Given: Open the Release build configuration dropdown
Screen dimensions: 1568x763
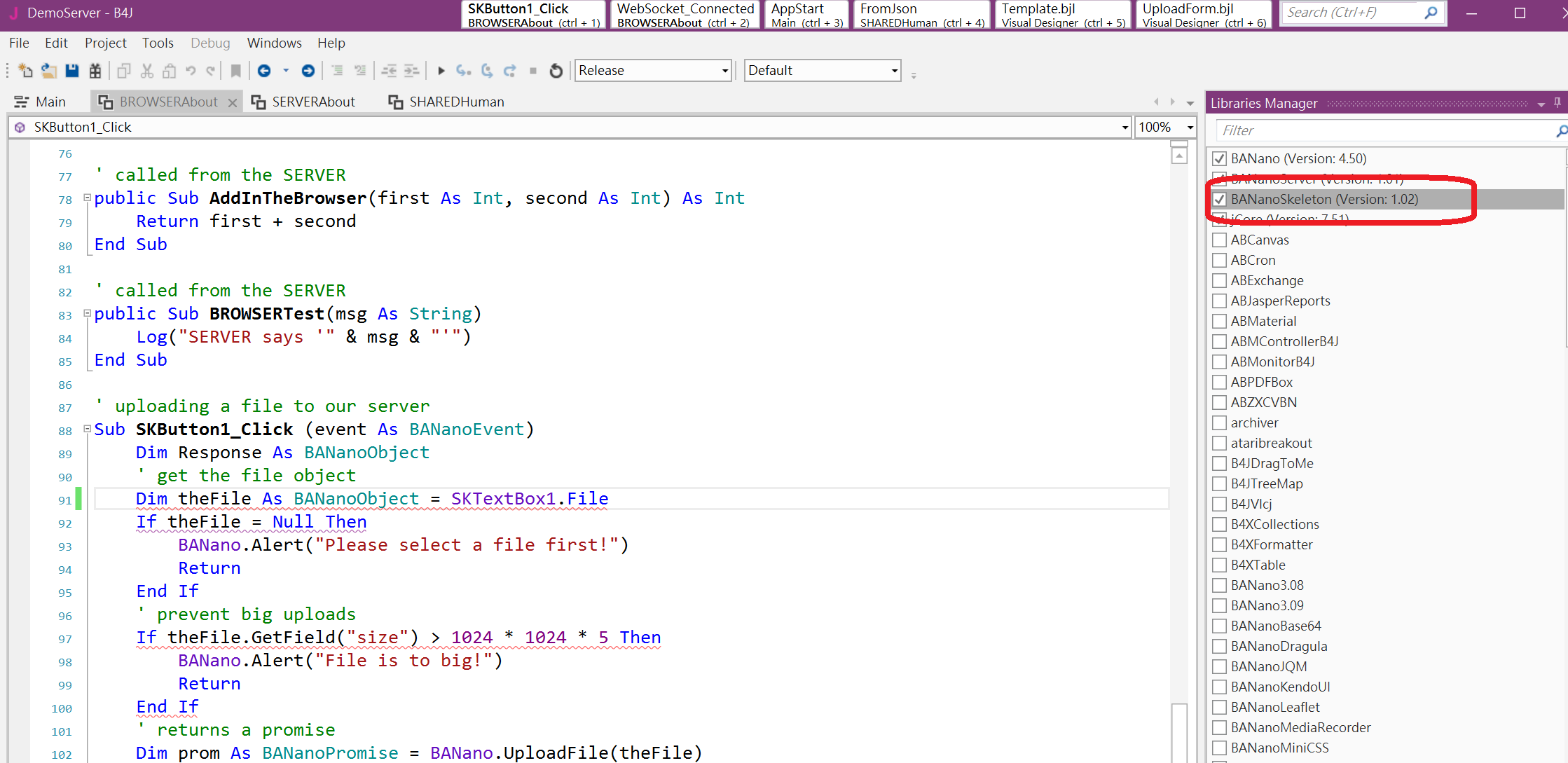Looking at the screenshot, I should [x=724, y=71].
